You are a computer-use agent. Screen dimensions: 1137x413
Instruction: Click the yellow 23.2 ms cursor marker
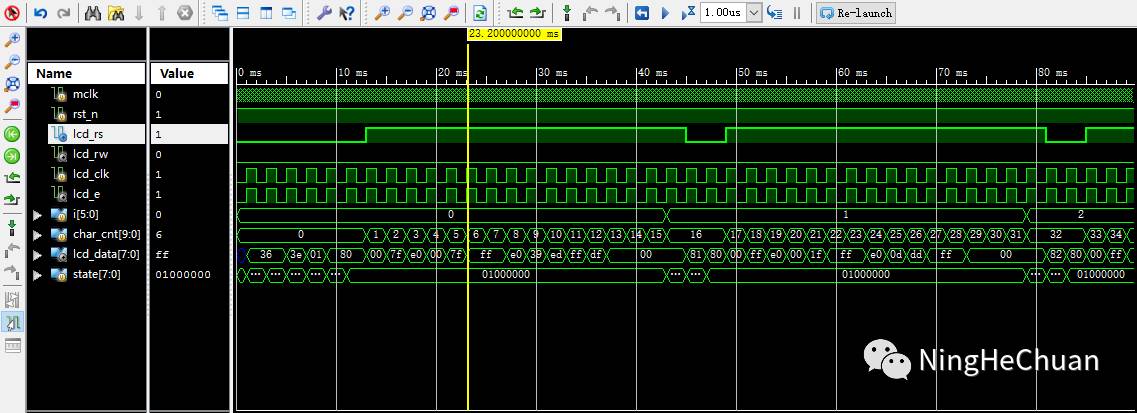[514, 33]
